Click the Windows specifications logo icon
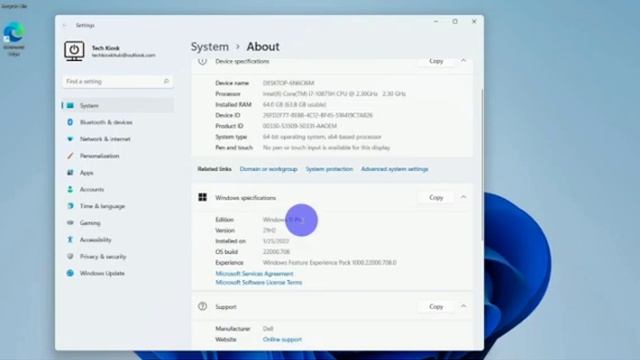This screenshot has width=640, height=360. pyautogui.click(x=202, y=198)
